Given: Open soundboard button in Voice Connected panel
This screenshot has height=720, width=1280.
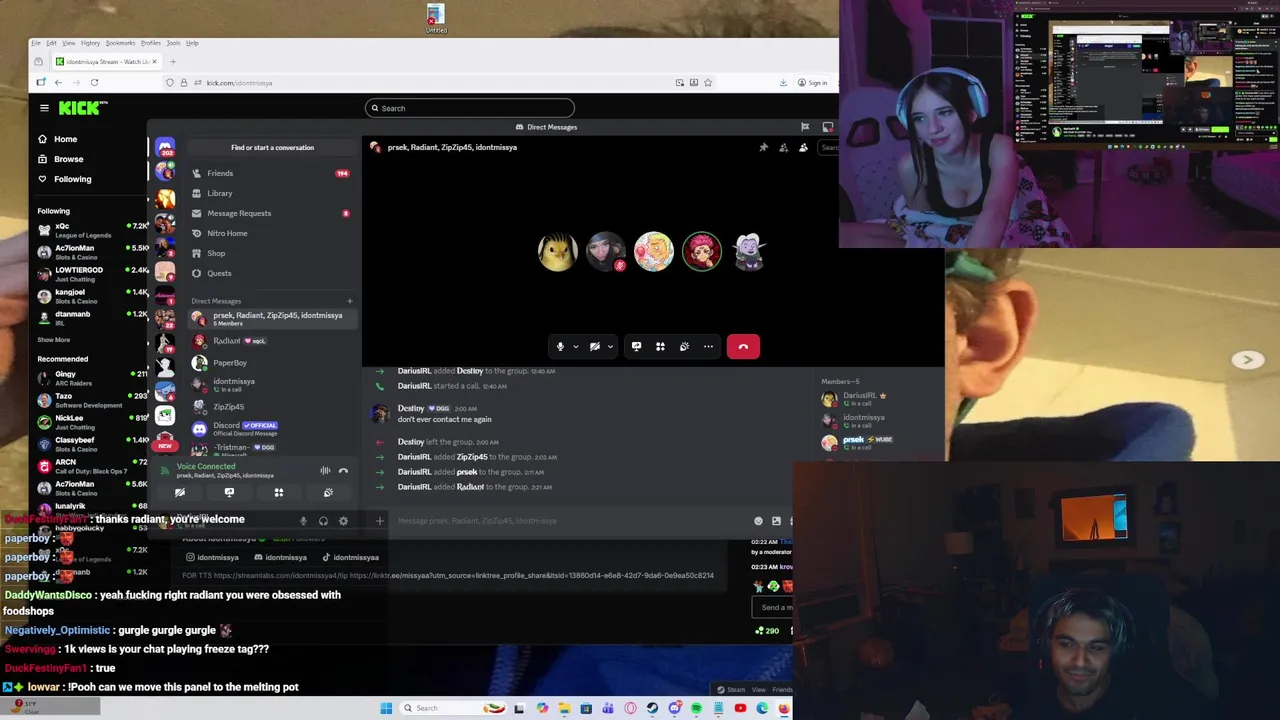Looking at the screenshot, I should tap(328, 492).
